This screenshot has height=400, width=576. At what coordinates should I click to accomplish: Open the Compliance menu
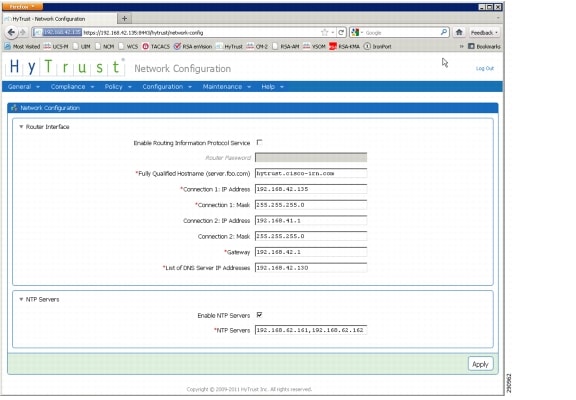(72, 87)
